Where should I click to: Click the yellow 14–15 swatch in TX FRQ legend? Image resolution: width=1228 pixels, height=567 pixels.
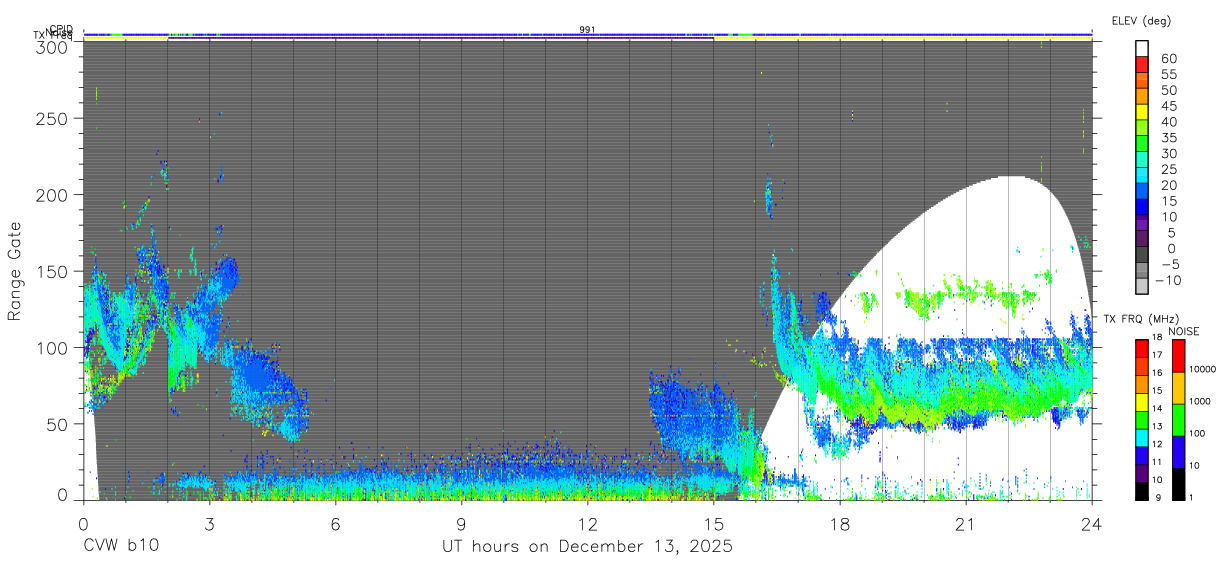(x=1141, y=402)
